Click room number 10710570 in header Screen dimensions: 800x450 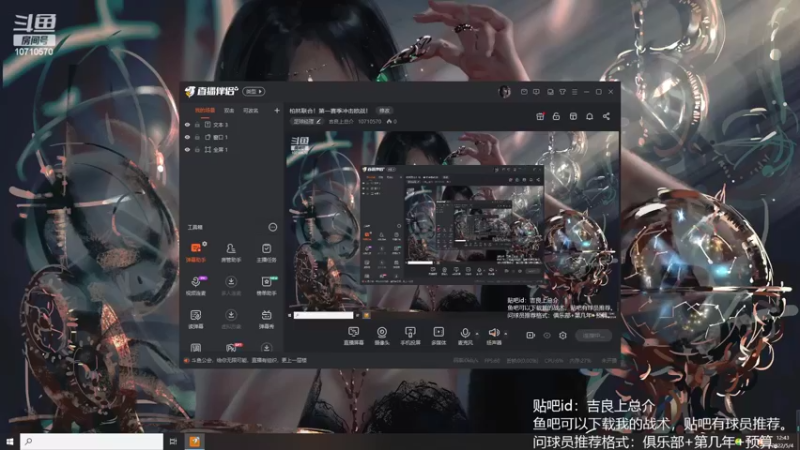pos(369,121)
